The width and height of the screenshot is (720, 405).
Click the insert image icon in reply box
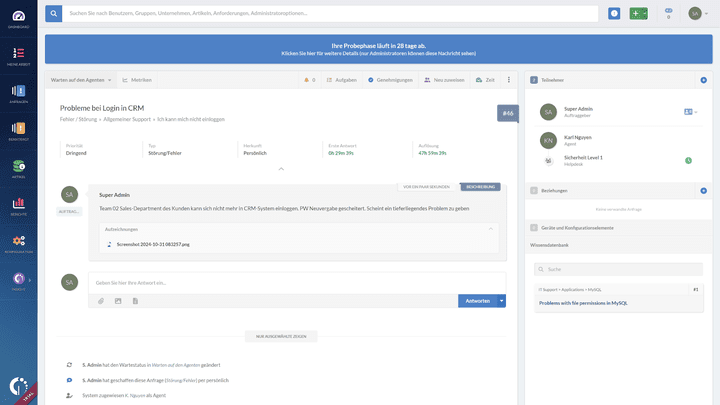tap(117, 300)
